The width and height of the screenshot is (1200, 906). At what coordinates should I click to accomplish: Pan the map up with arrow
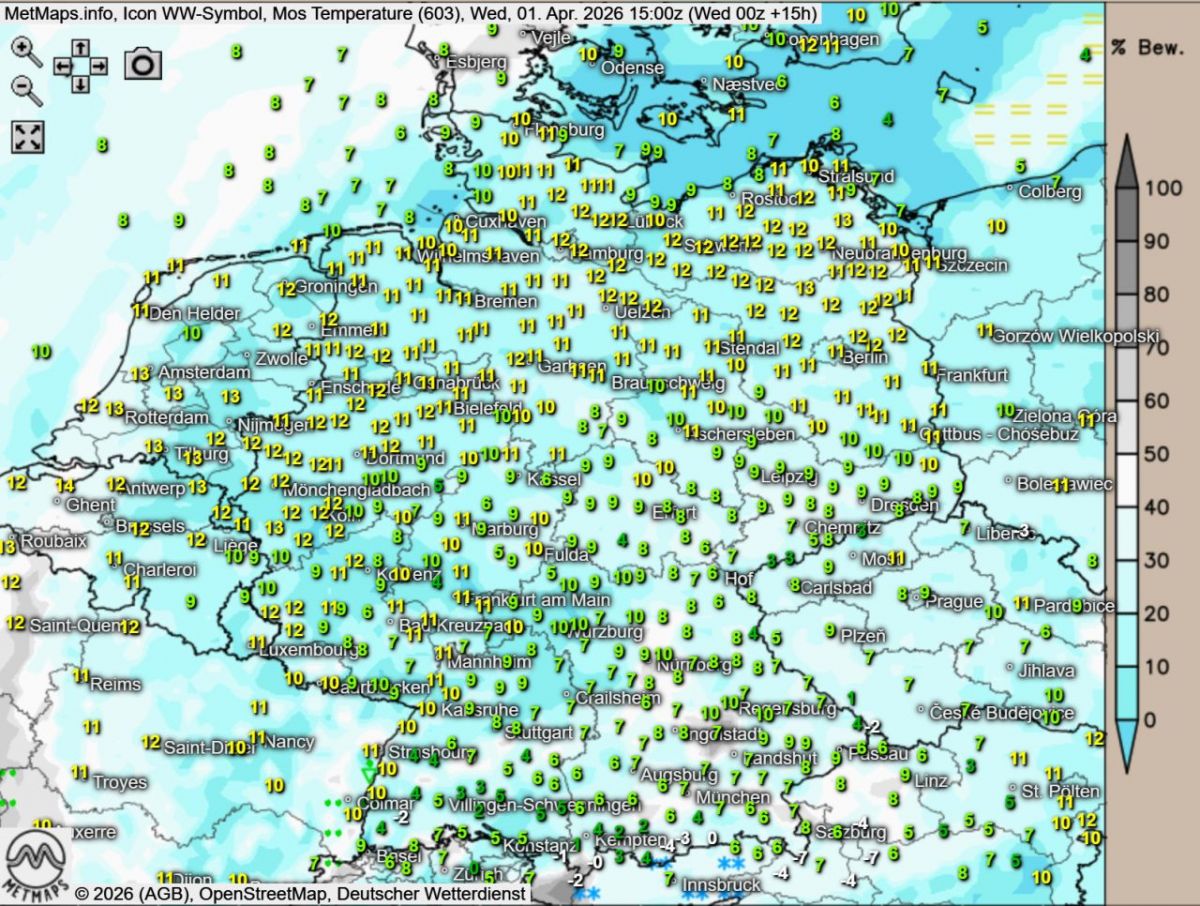pos(80,48)
